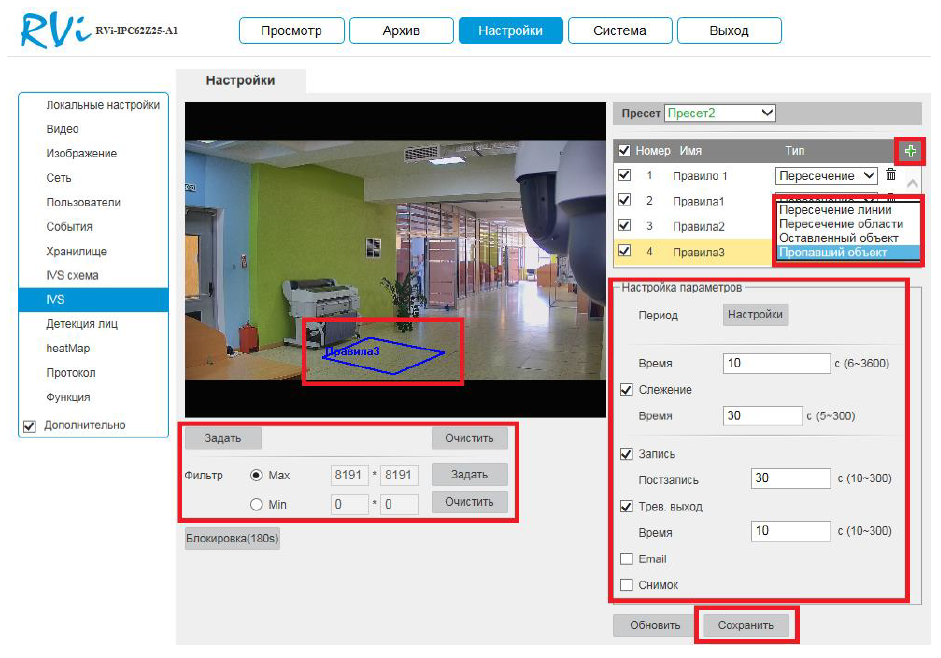Open 'heatMap' in the sidebar menu
The width and height of the screenshot is (941, 658).
tap(69, 348)
